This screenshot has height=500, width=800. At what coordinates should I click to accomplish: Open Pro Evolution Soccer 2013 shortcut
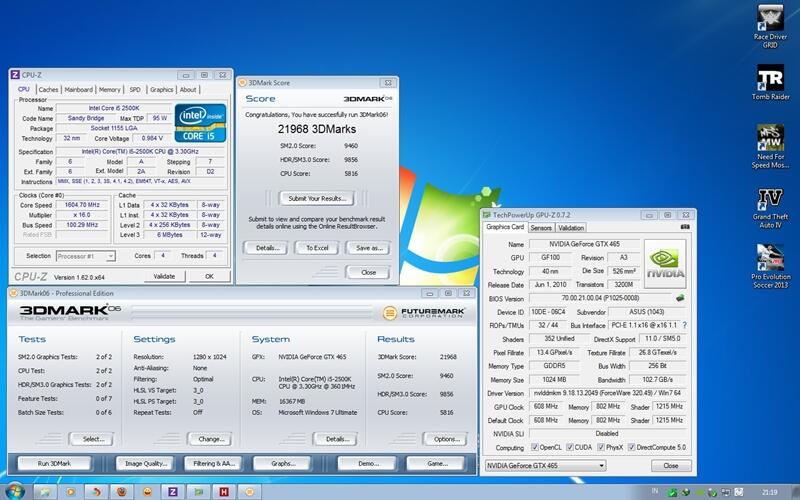pyautogui.click(x=770, y=266)
